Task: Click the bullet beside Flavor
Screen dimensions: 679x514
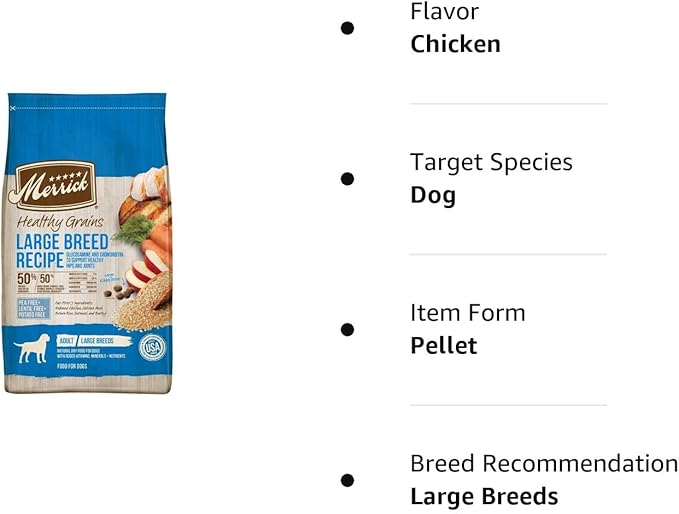Action: pyautogui.click(x=347, y=28)
